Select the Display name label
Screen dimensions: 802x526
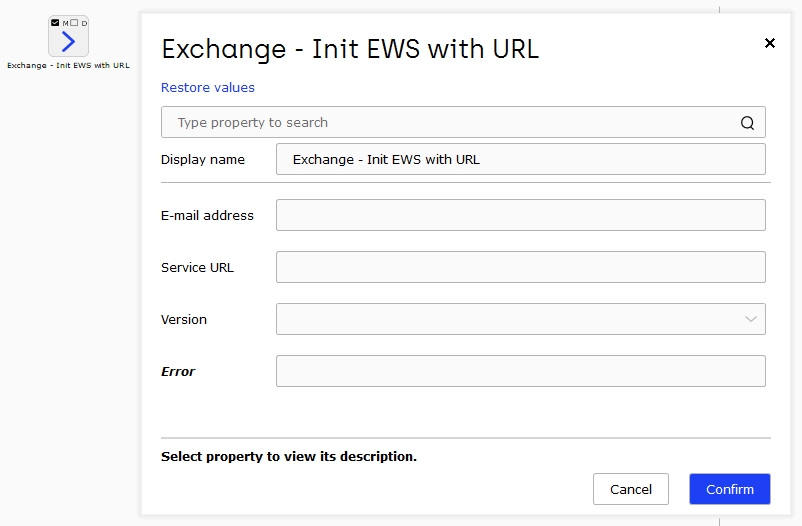tap(203, 160)
